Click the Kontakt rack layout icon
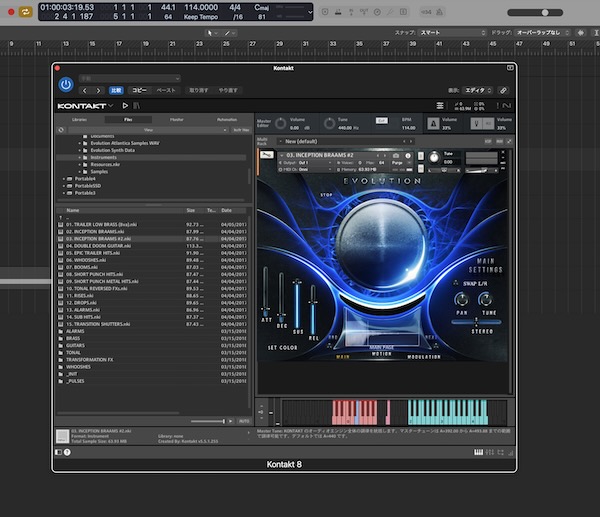Image resolution: width=600 pixels, height=517 pixels. (x=440, y=106)
